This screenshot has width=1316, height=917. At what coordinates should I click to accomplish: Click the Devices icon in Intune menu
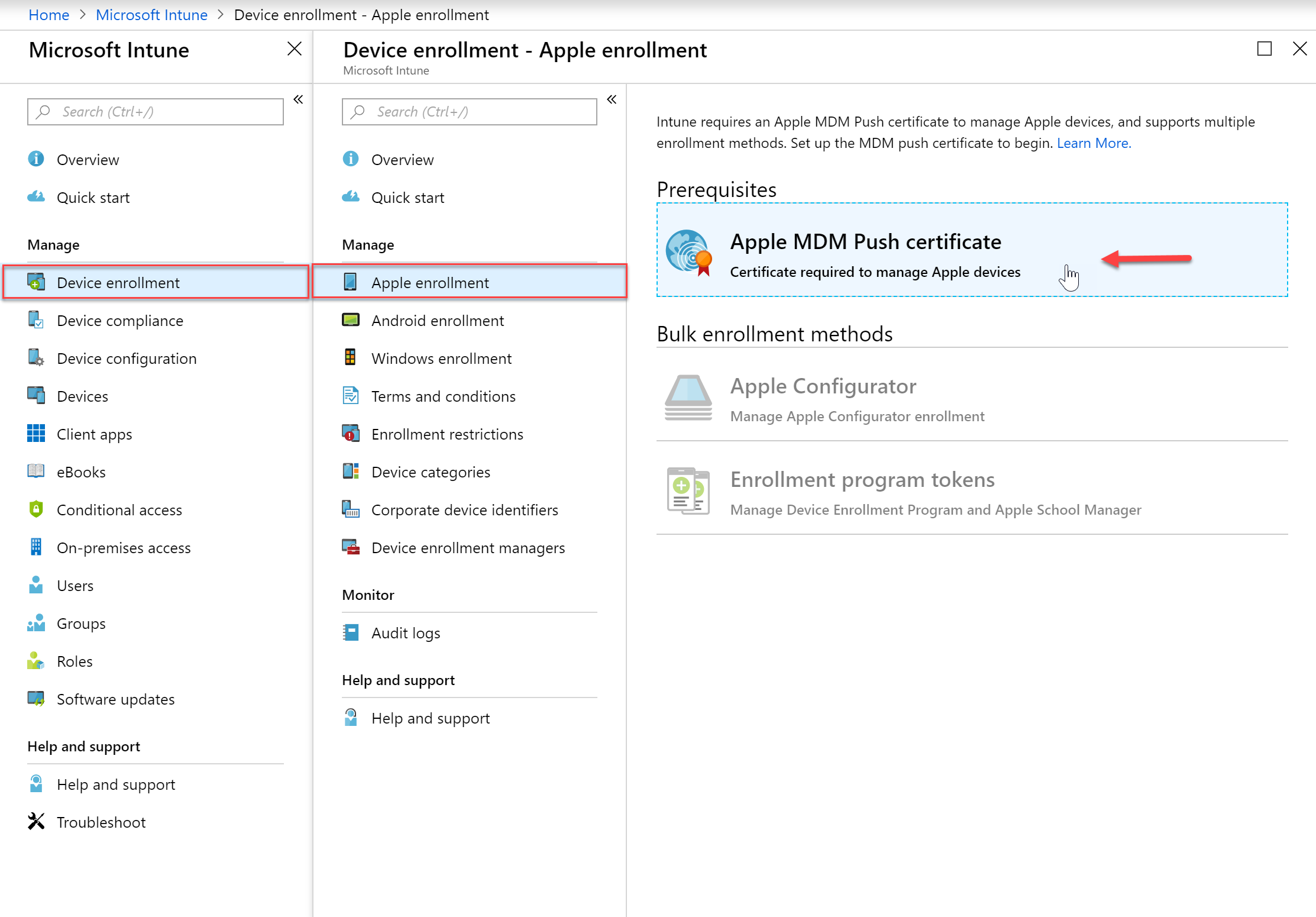point(36,396)
